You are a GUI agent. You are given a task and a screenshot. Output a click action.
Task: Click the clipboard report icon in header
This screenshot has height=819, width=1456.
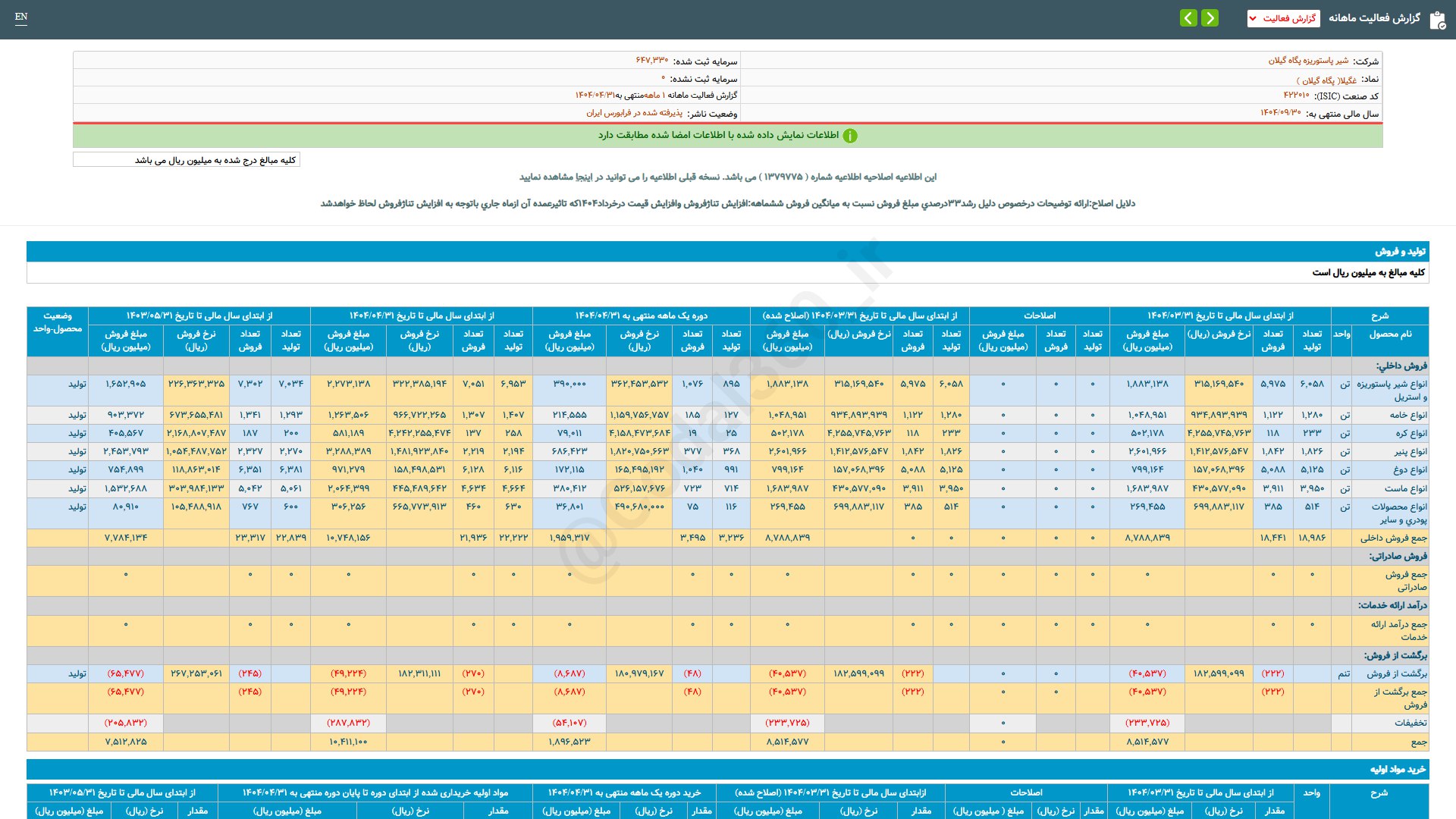[x=1437, y=20]
